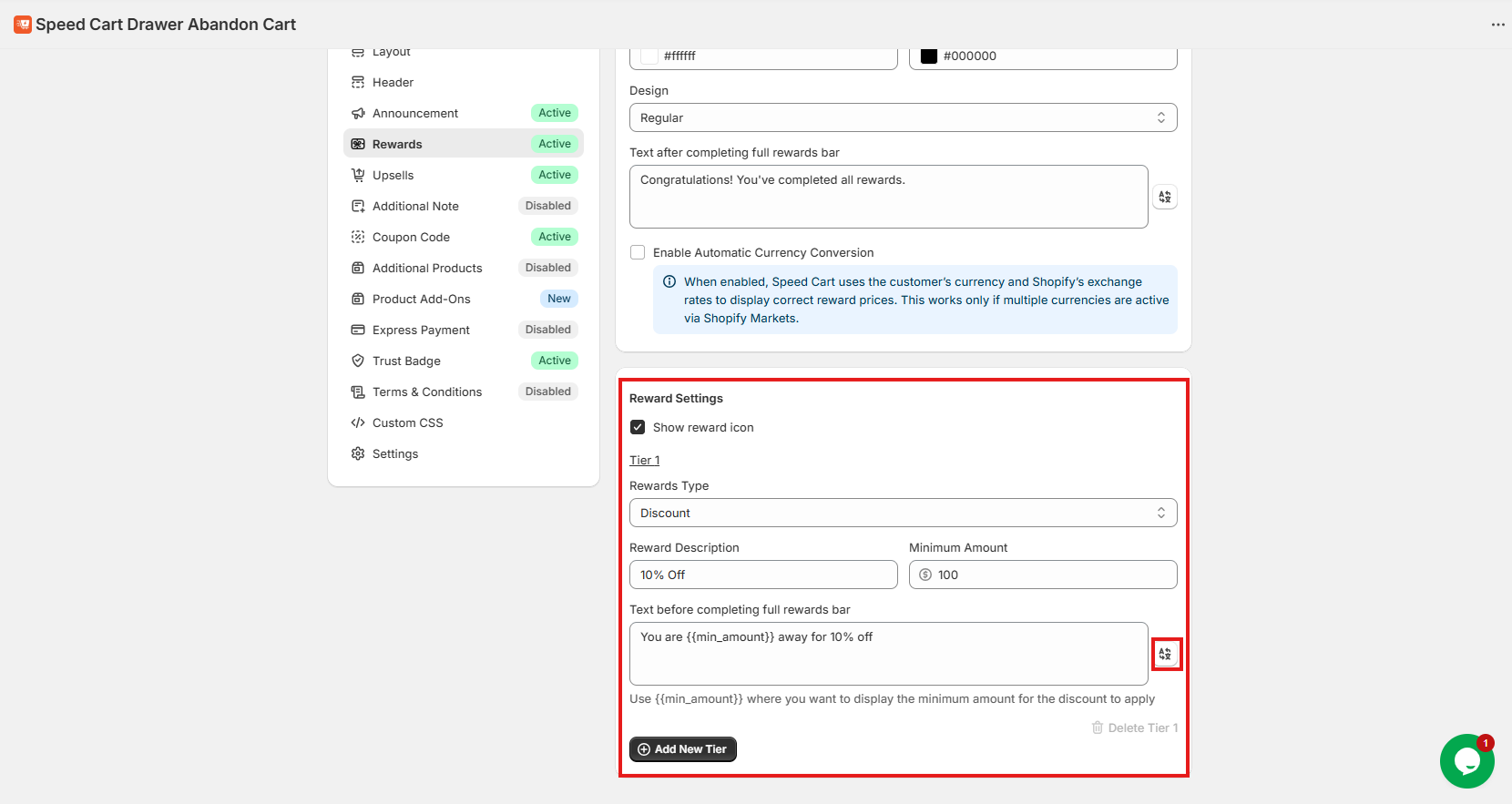Viewport: 1512px width, 804px height.
Task: Click the Upsells cart icon in sidebar
Action: (x=358, y=175)
